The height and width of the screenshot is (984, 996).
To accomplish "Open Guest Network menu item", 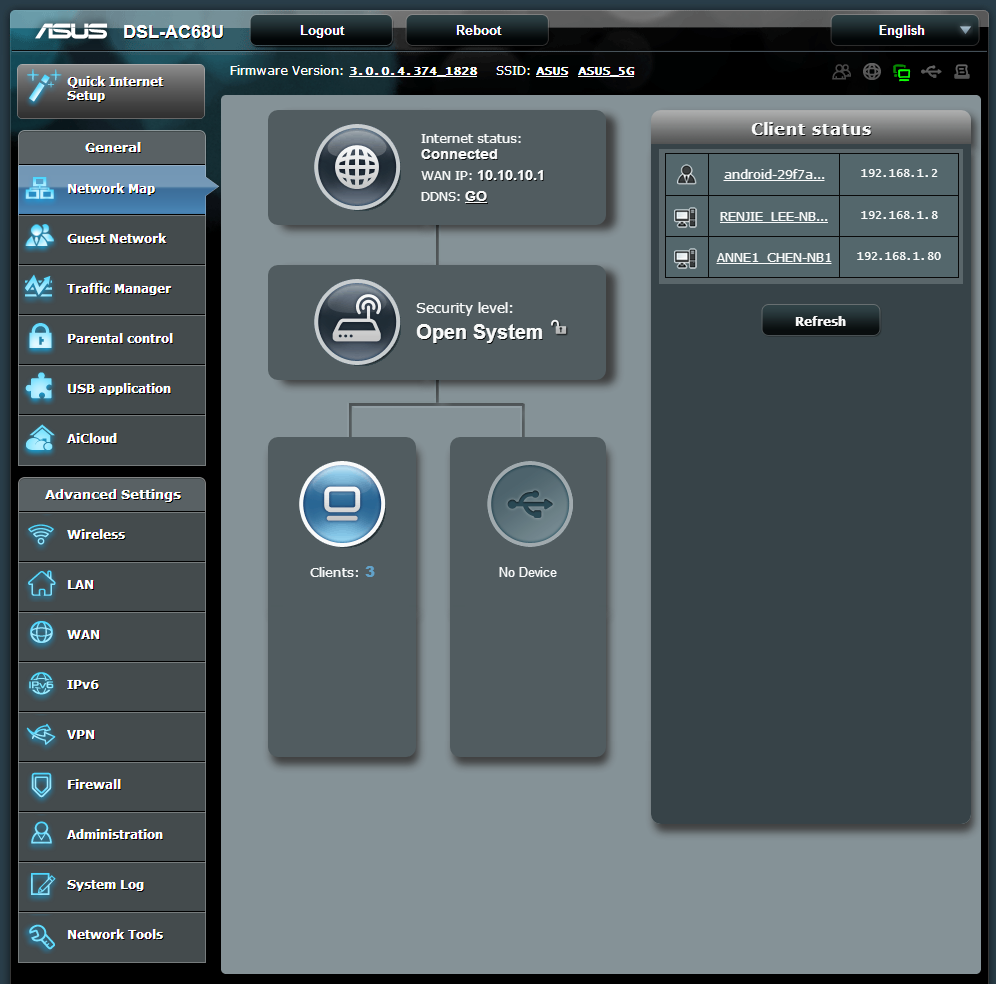I will (112, 239).
